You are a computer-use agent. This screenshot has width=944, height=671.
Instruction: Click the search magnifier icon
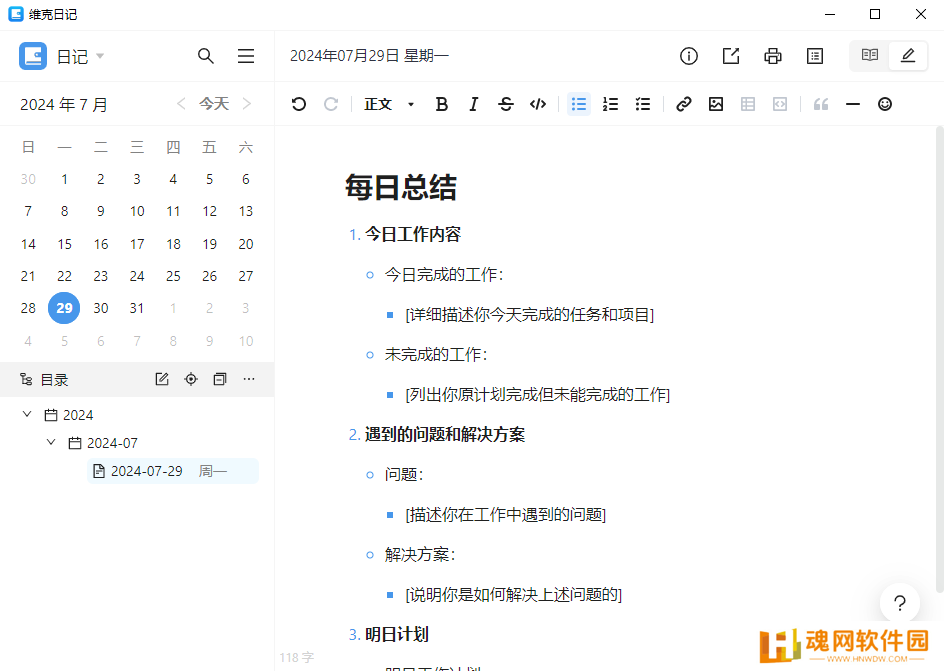point(206,57)
